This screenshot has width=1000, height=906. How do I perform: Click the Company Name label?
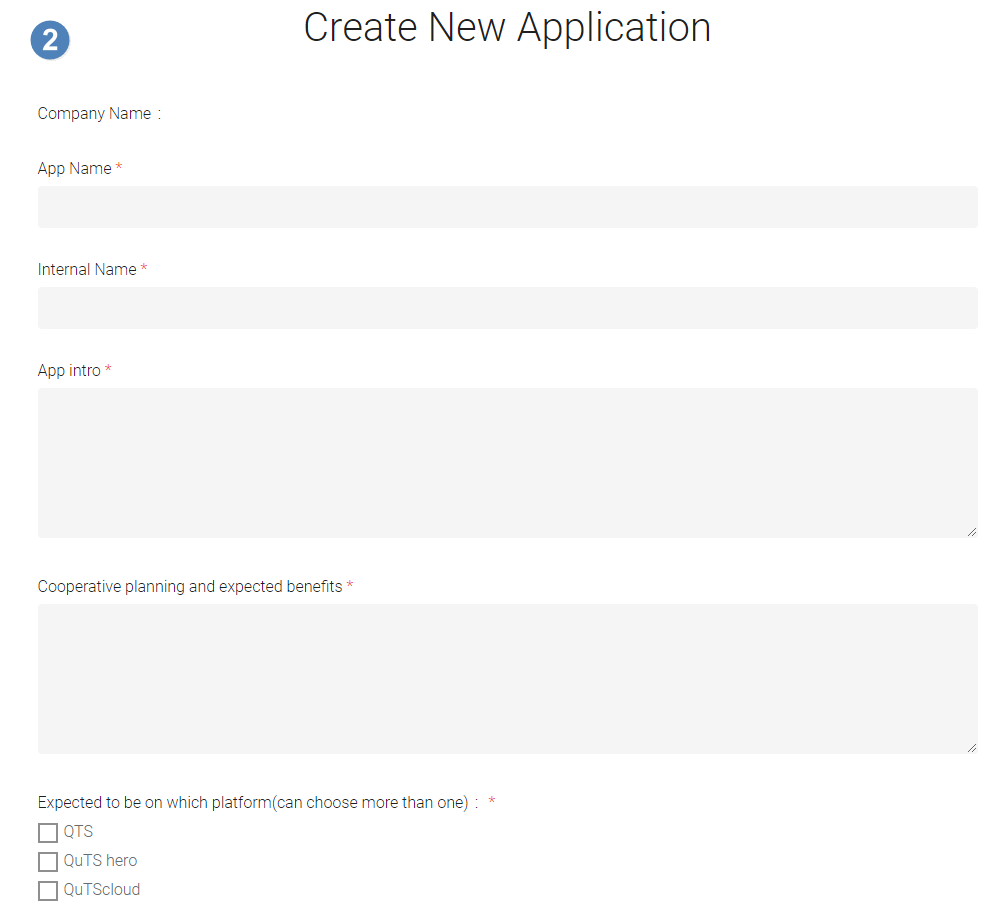[94, 114]
